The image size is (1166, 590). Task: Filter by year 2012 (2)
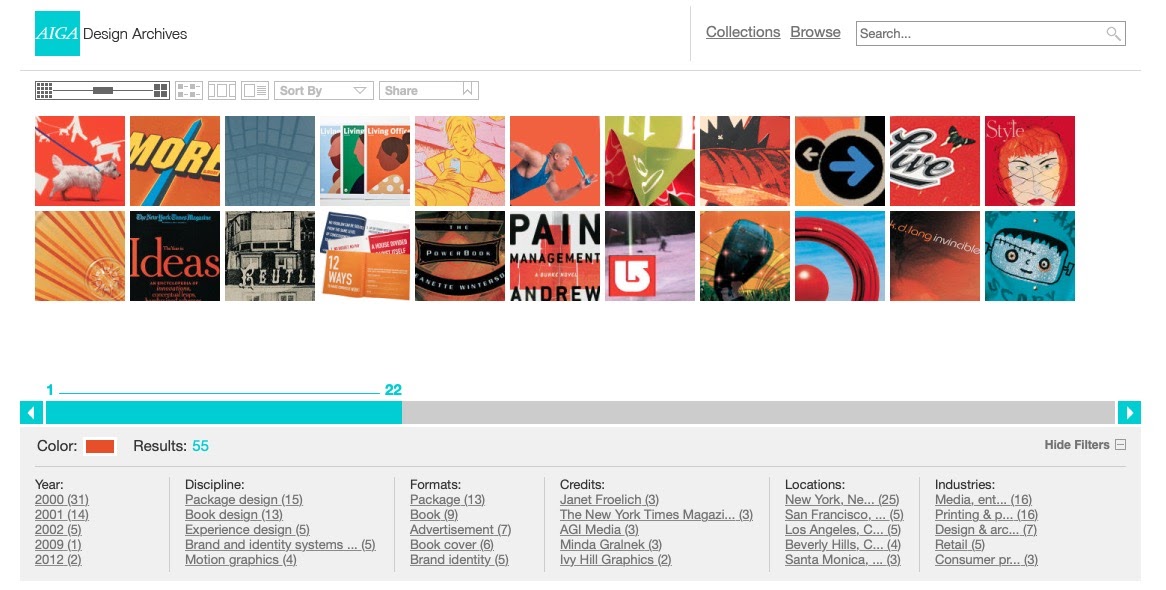click(x=58, y=559)
